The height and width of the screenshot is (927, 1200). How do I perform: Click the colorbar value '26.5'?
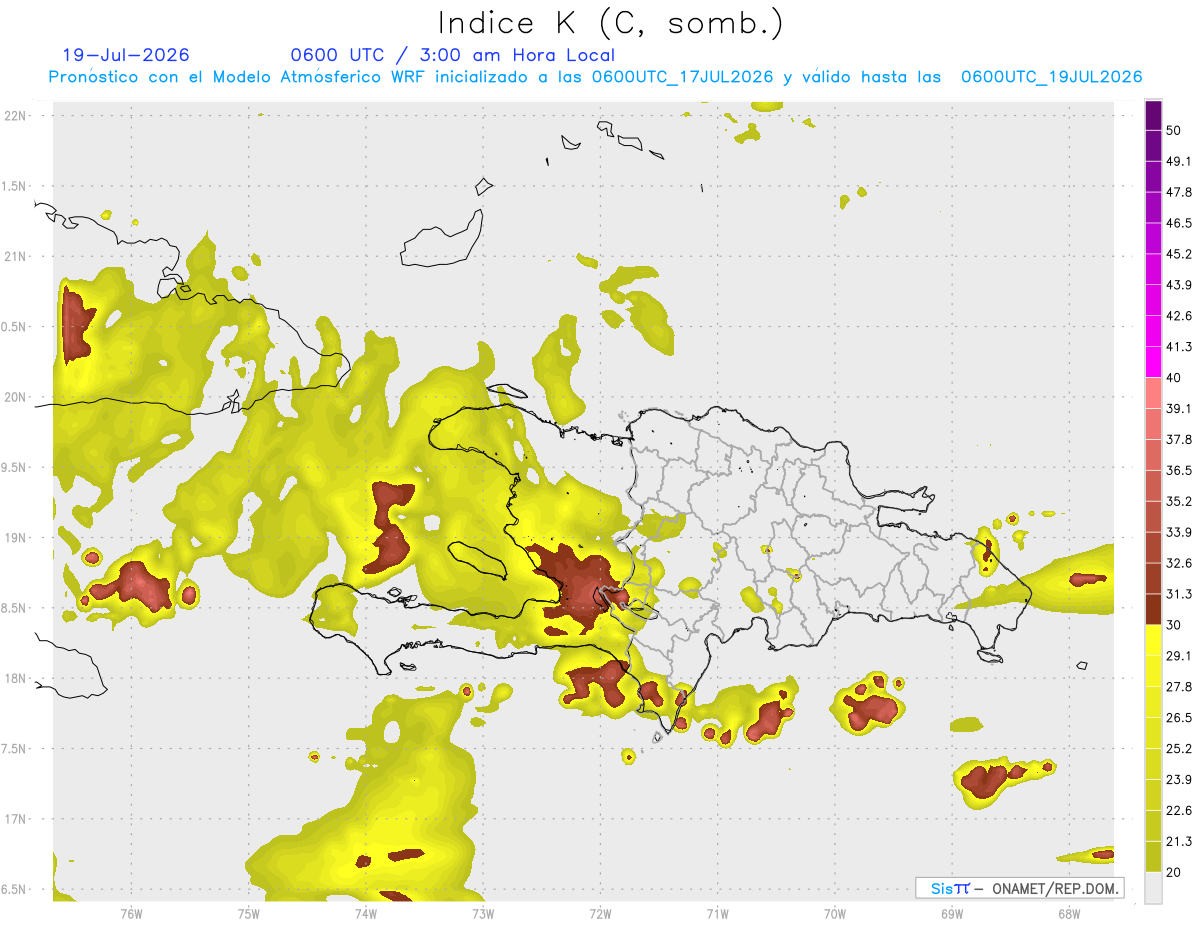tap(1179, 718)
